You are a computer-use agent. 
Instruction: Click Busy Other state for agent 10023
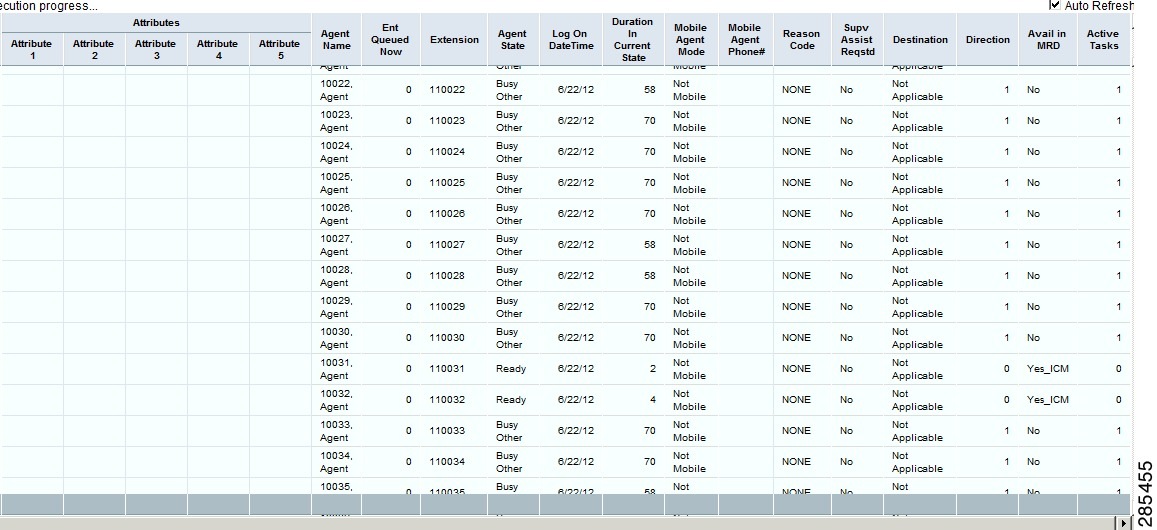click(x=509, y=121)
